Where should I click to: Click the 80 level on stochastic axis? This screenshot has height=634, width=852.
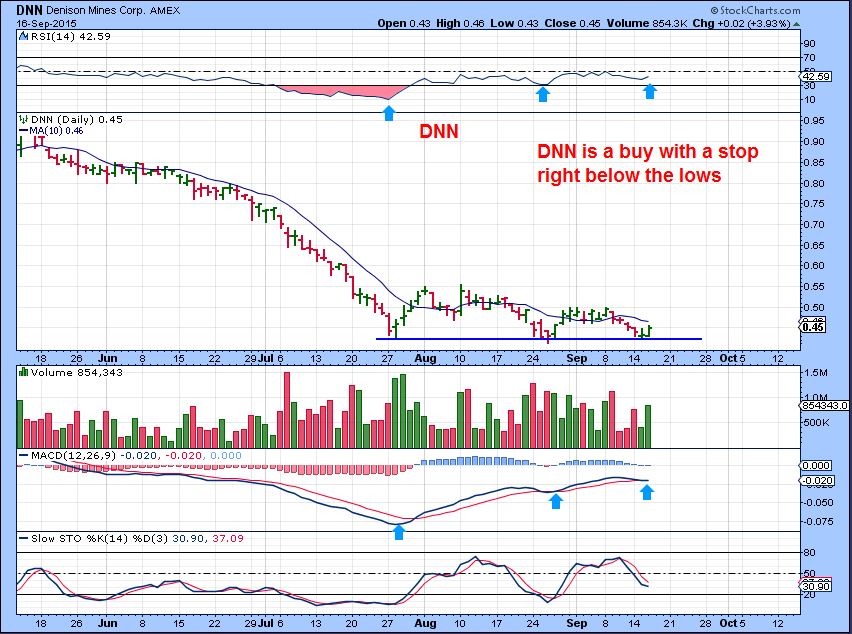pos(809,553)
